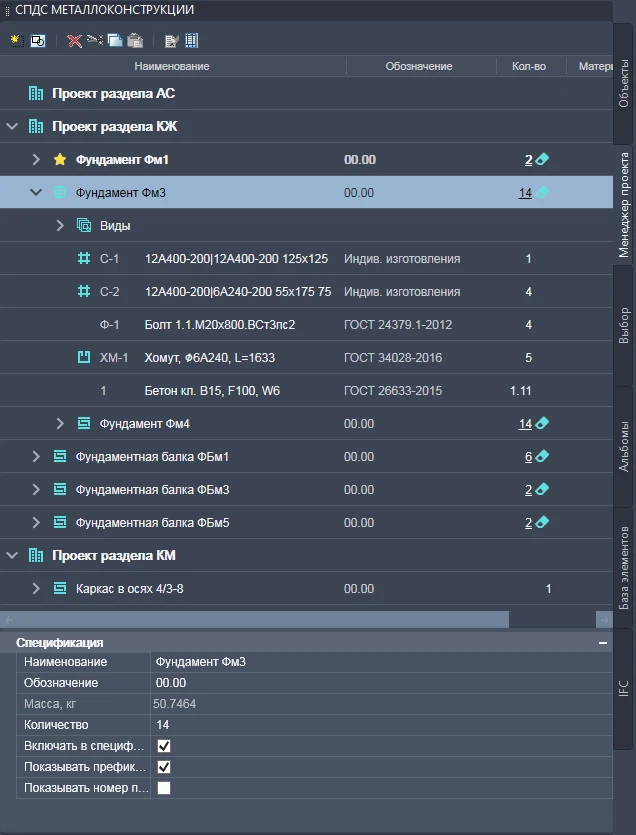Click the paste clipboard toolbar icon

click(135, 41)
